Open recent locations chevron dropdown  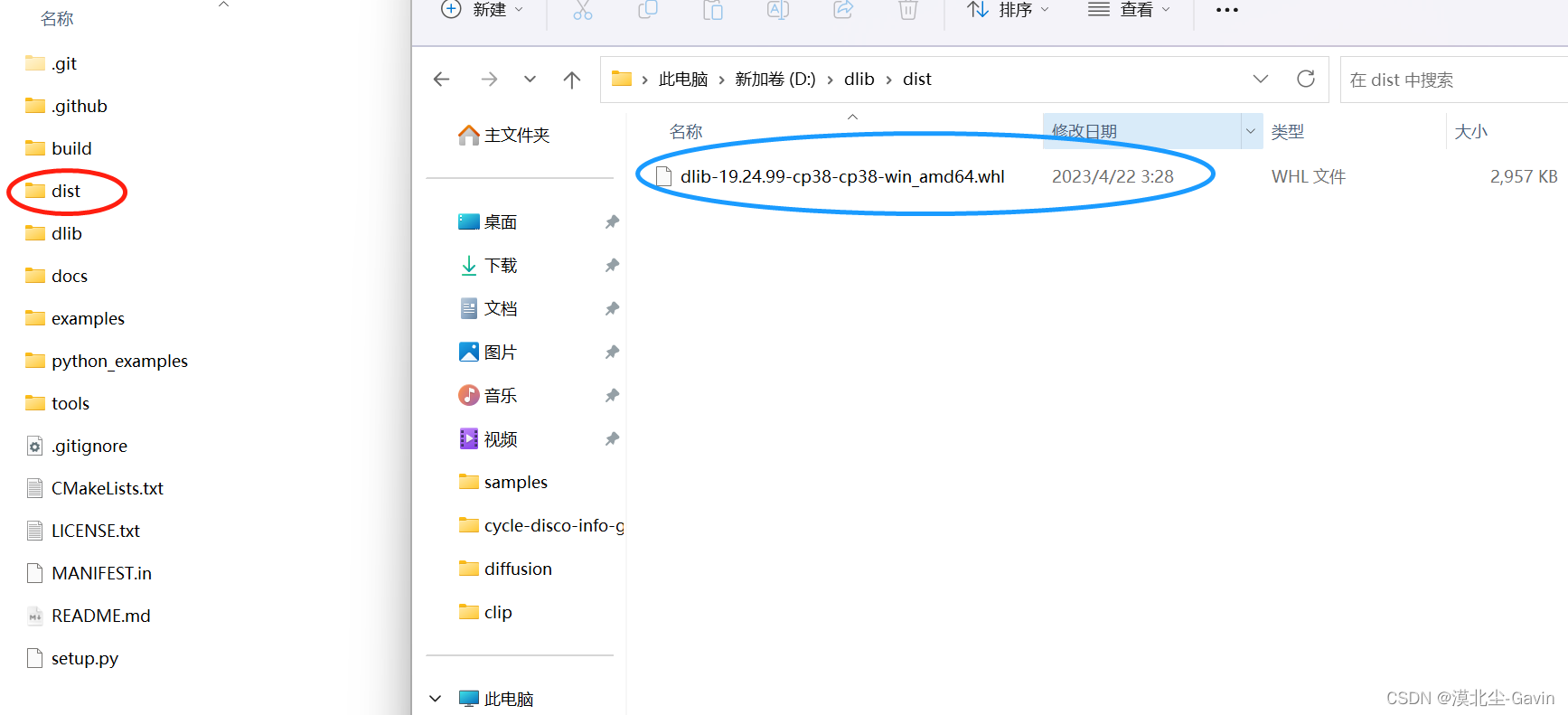pyautogui.click(x=530, y=80)
